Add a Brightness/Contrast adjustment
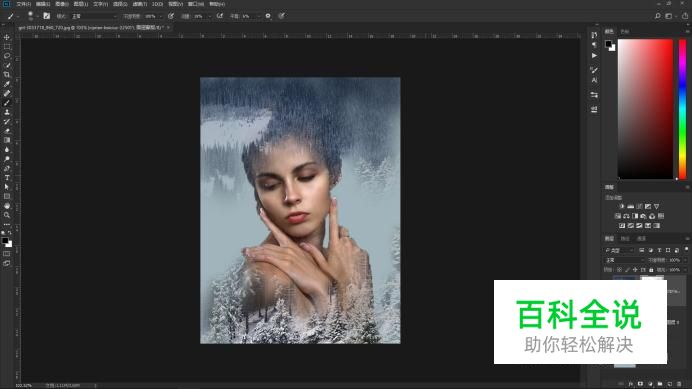Viewport: 692px width, 389px height. coord(622,207)
